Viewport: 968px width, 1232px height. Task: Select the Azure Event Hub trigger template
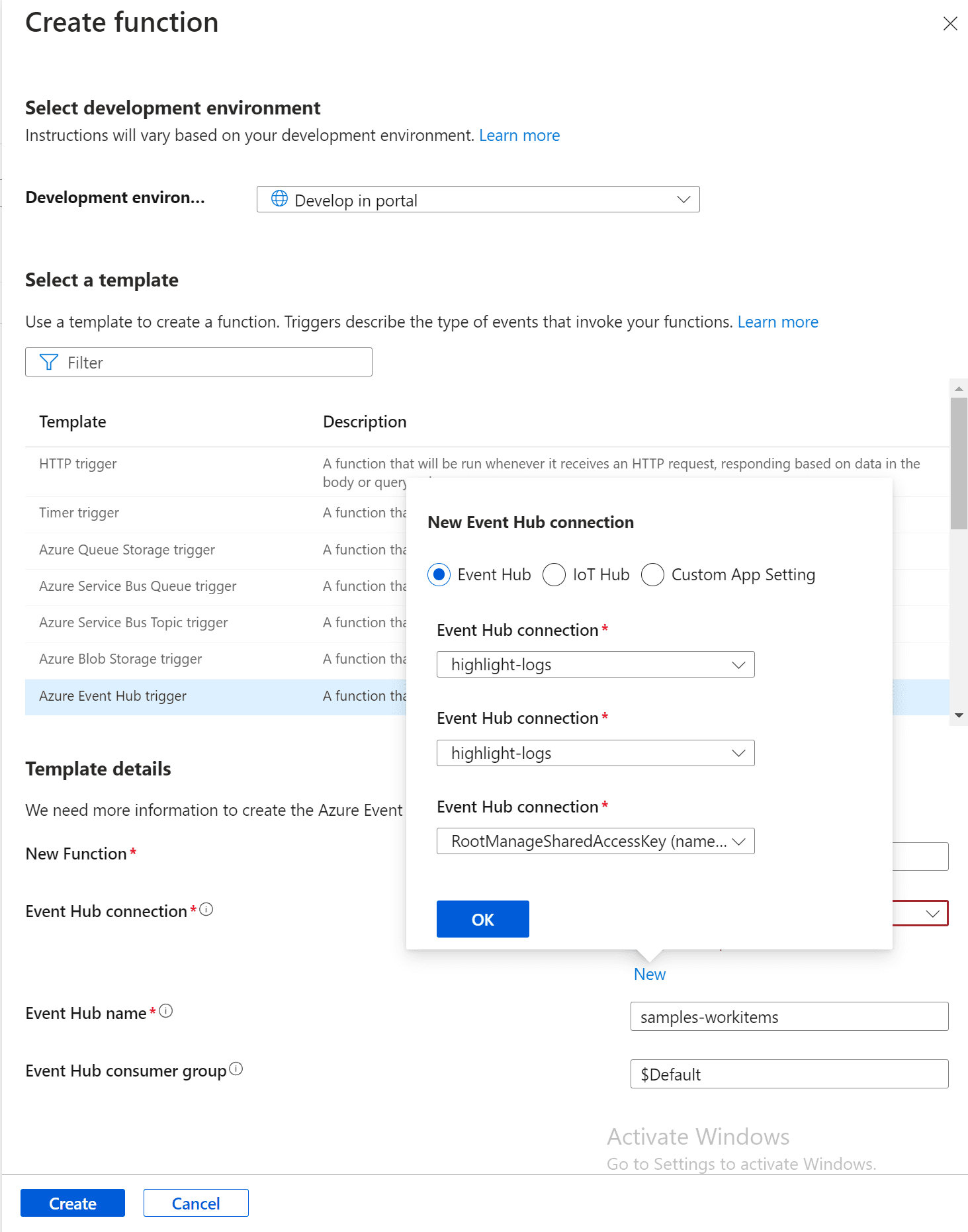point(113,696)
